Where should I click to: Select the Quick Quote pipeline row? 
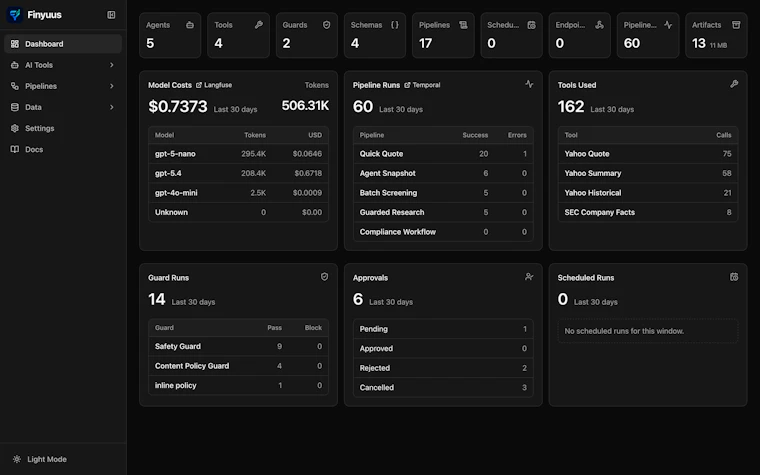[443, 154]
